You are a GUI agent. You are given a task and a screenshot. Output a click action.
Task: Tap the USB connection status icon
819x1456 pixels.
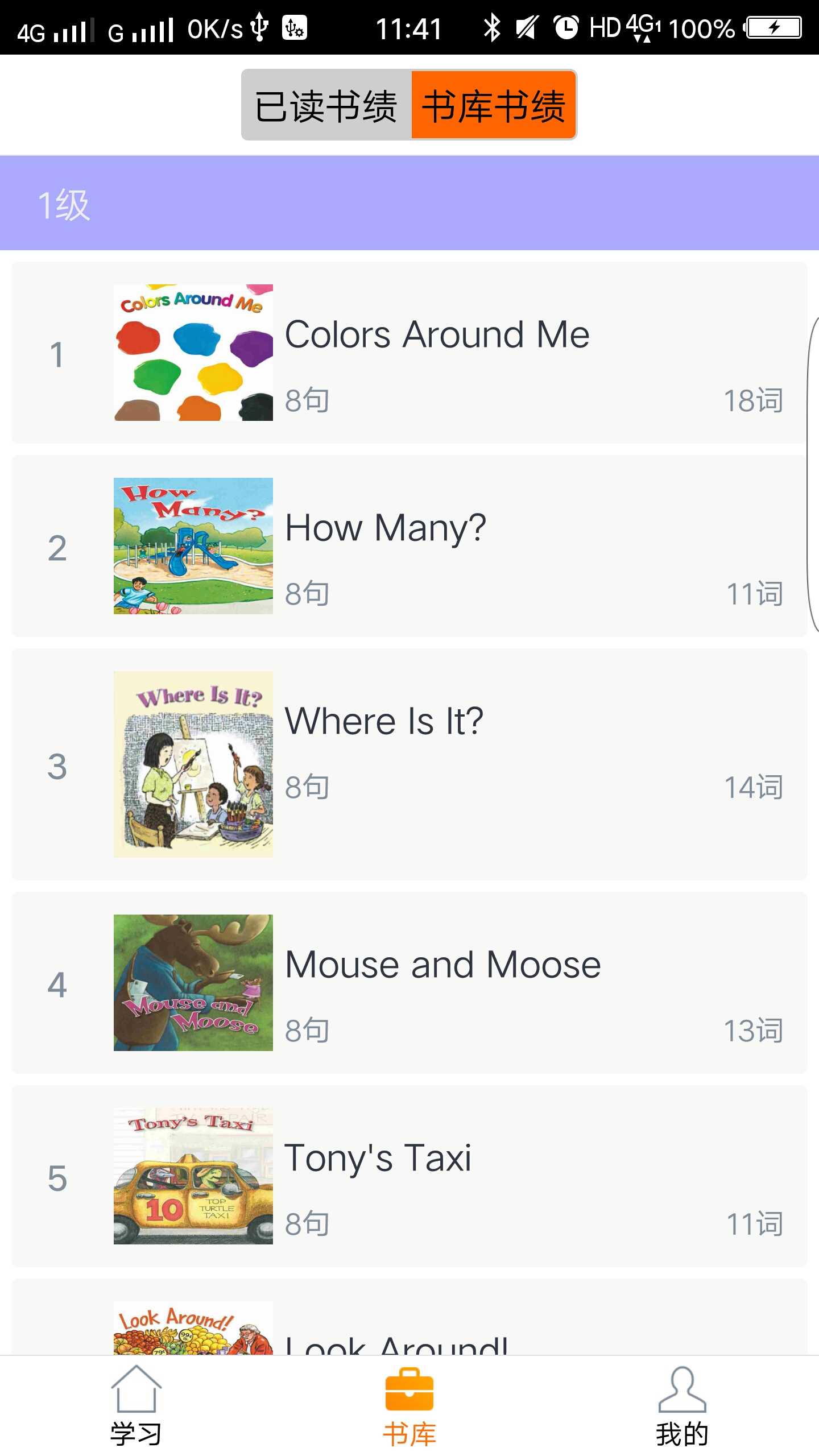click(260, 27)
